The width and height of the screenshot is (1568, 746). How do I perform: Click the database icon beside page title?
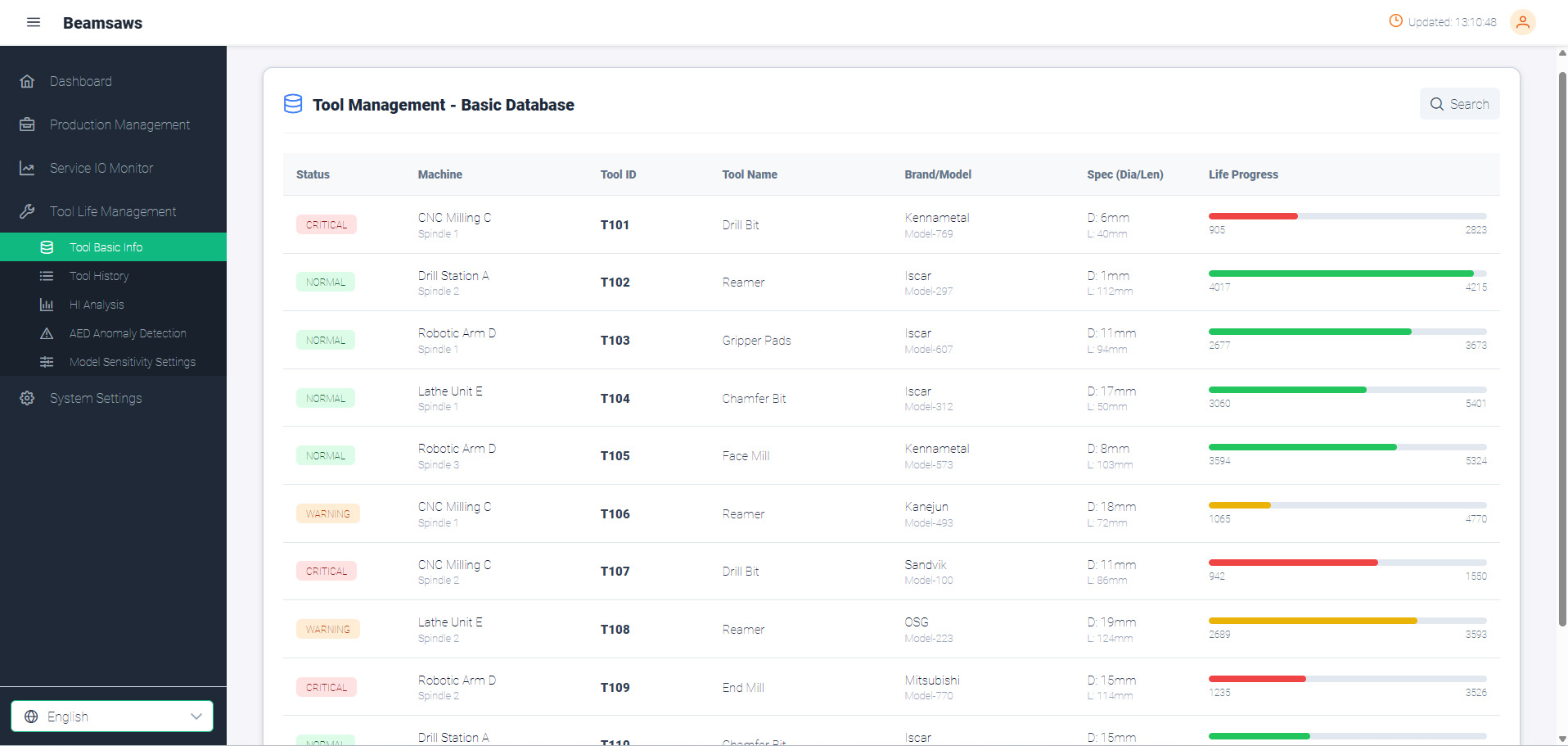[x=293, y=104]
